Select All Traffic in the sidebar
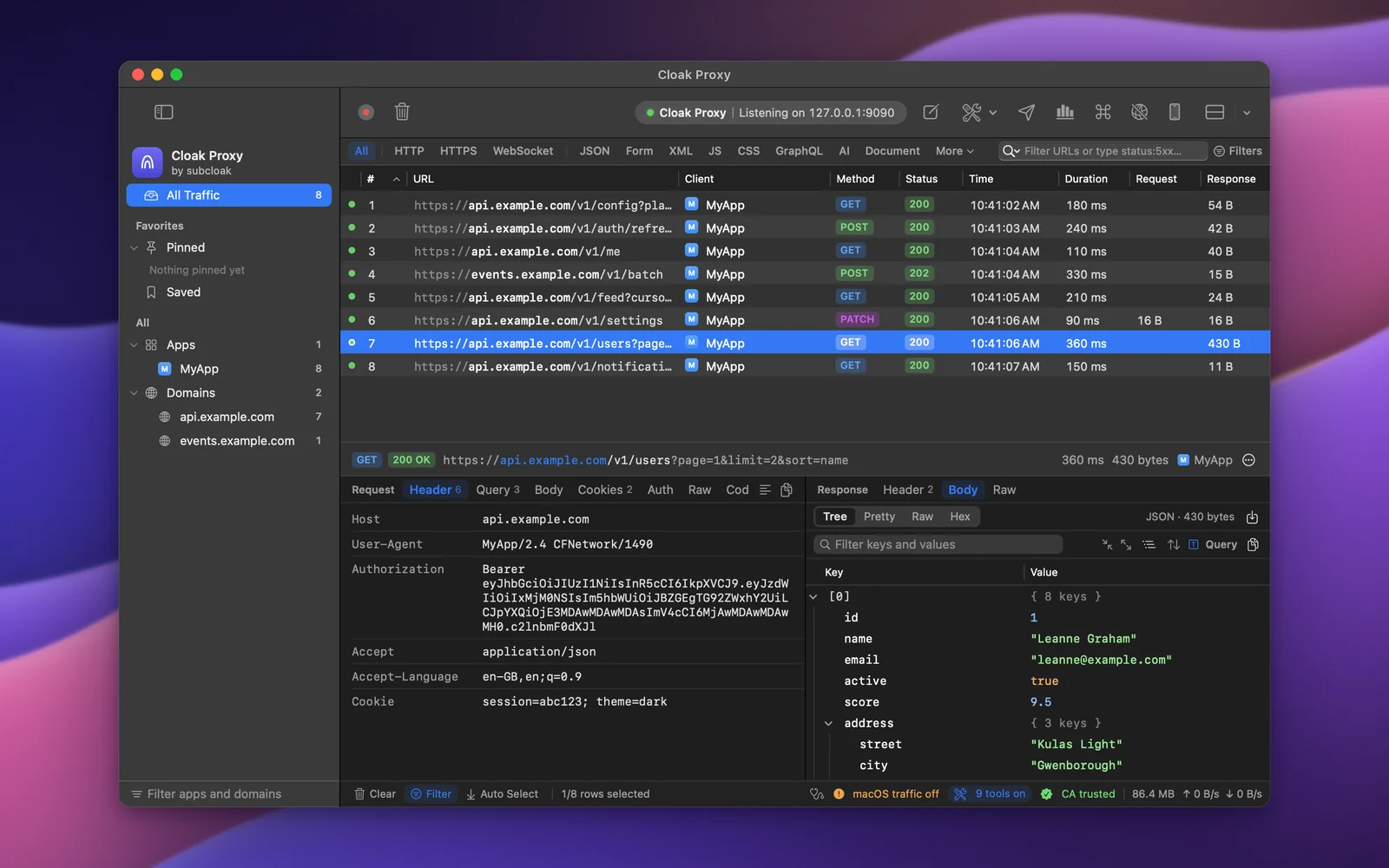Screen dimensions: 1389x868 click(229, 195)
